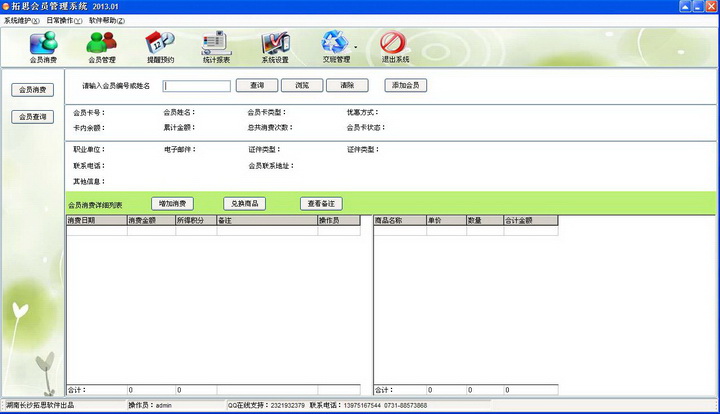The image size is (720, 414).
Task: Click the 添加会员 button
Action: [x=405, y=85]
